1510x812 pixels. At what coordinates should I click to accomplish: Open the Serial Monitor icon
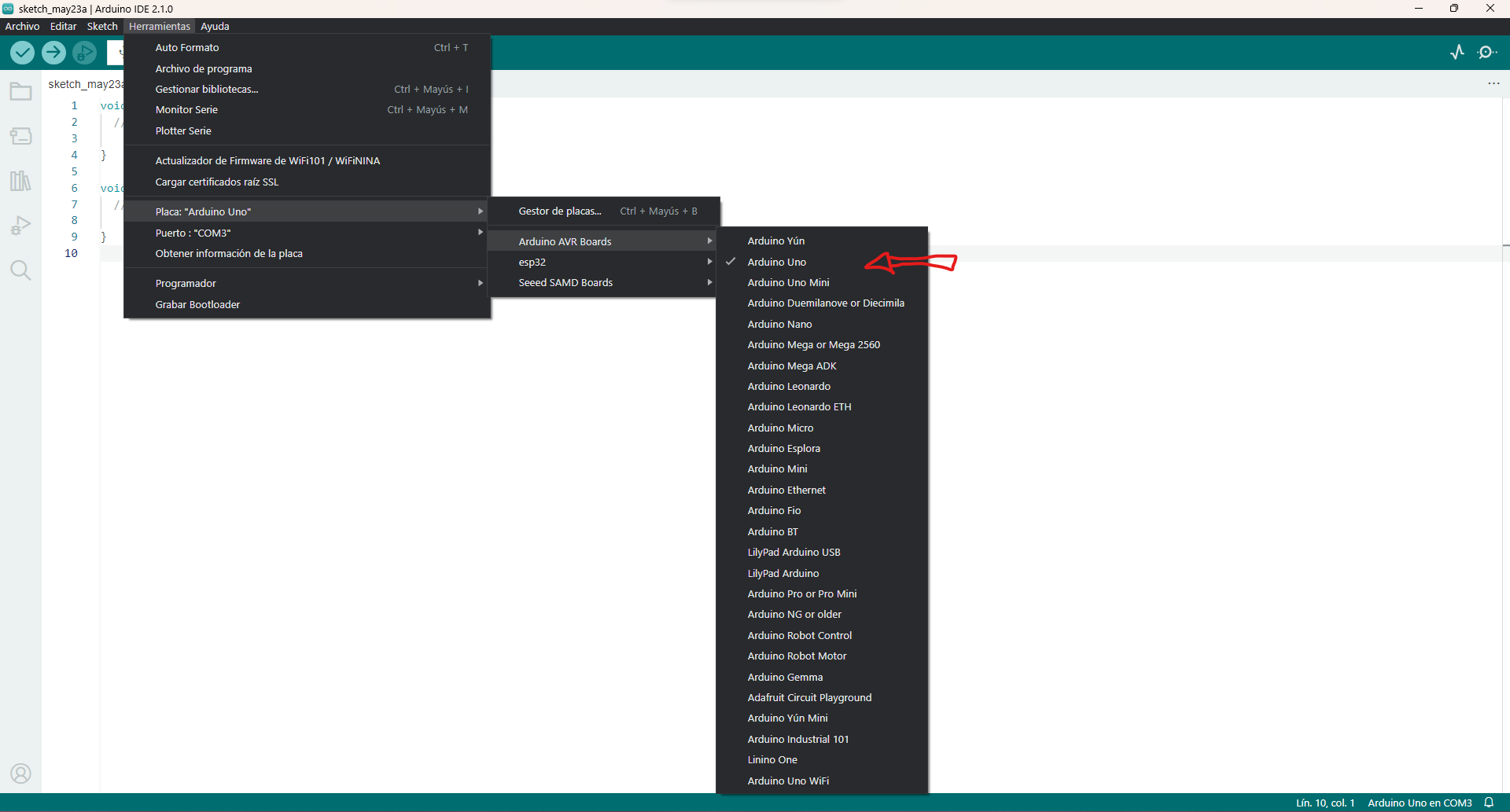[x=1486, y=53]
